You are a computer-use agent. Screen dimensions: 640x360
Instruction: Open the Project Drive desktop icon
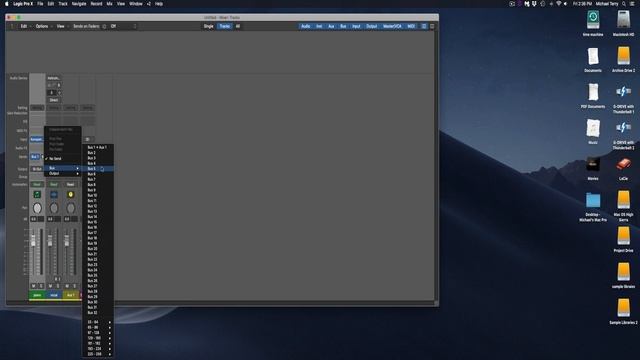tap(623, 236)
